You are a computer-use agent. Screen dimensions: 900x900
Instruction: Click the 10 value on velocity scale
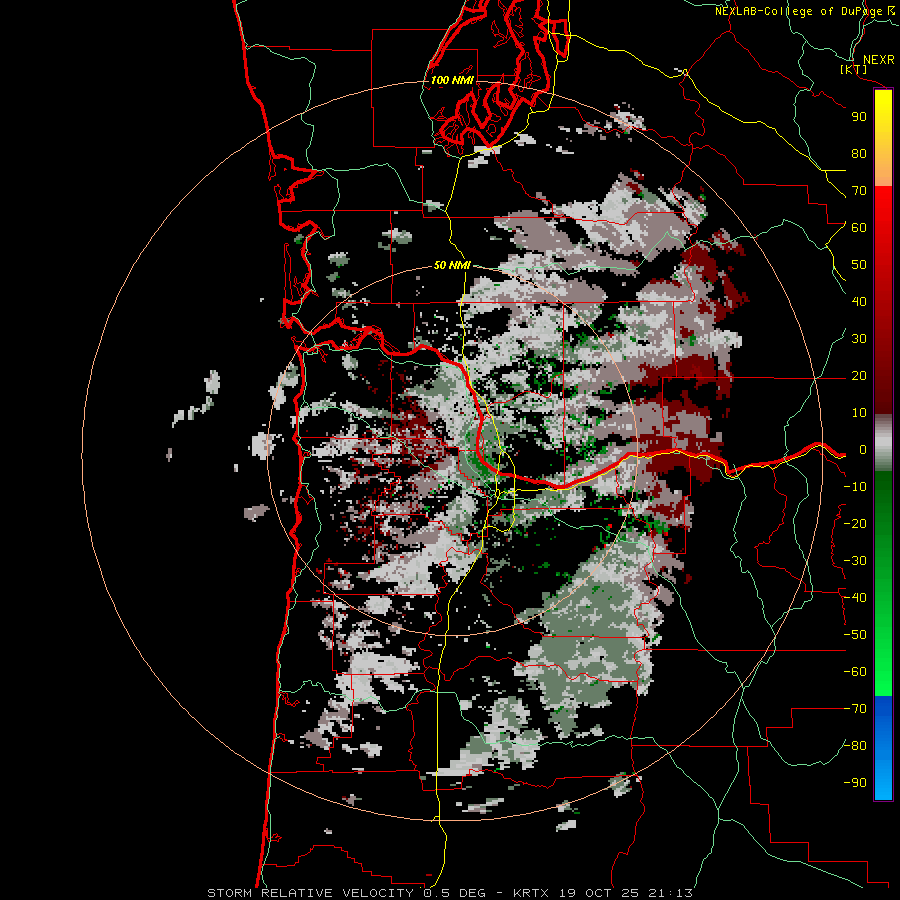859,413
